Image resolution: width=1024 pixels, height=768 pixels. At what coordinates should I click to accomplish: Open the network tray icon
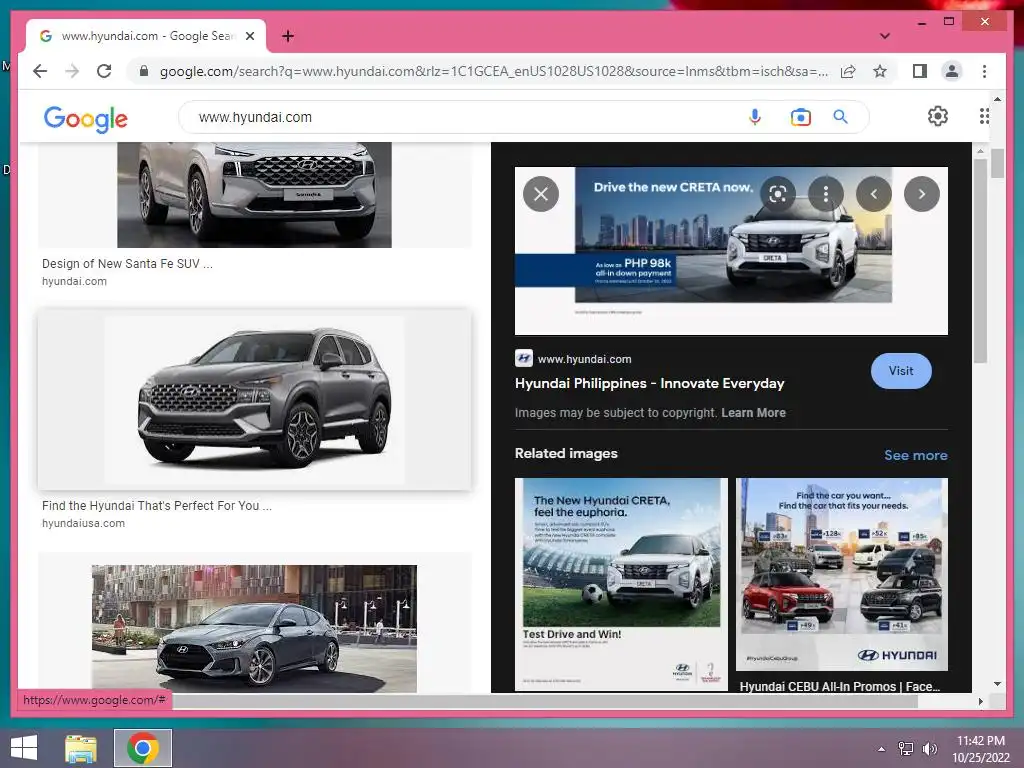[905, 749]
